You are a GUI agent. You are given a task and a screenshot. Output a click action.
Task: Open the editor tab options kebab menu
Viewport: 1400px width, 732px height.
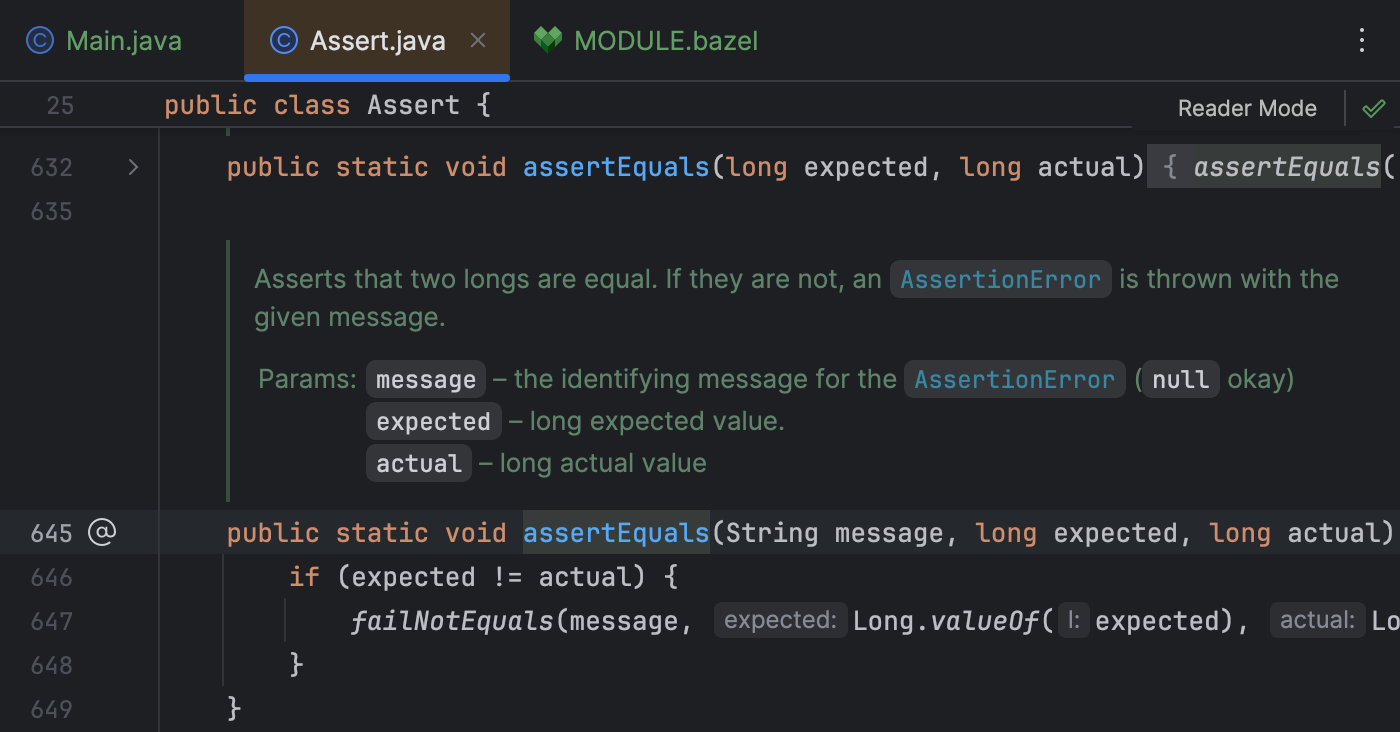(x=1363, y=40)
